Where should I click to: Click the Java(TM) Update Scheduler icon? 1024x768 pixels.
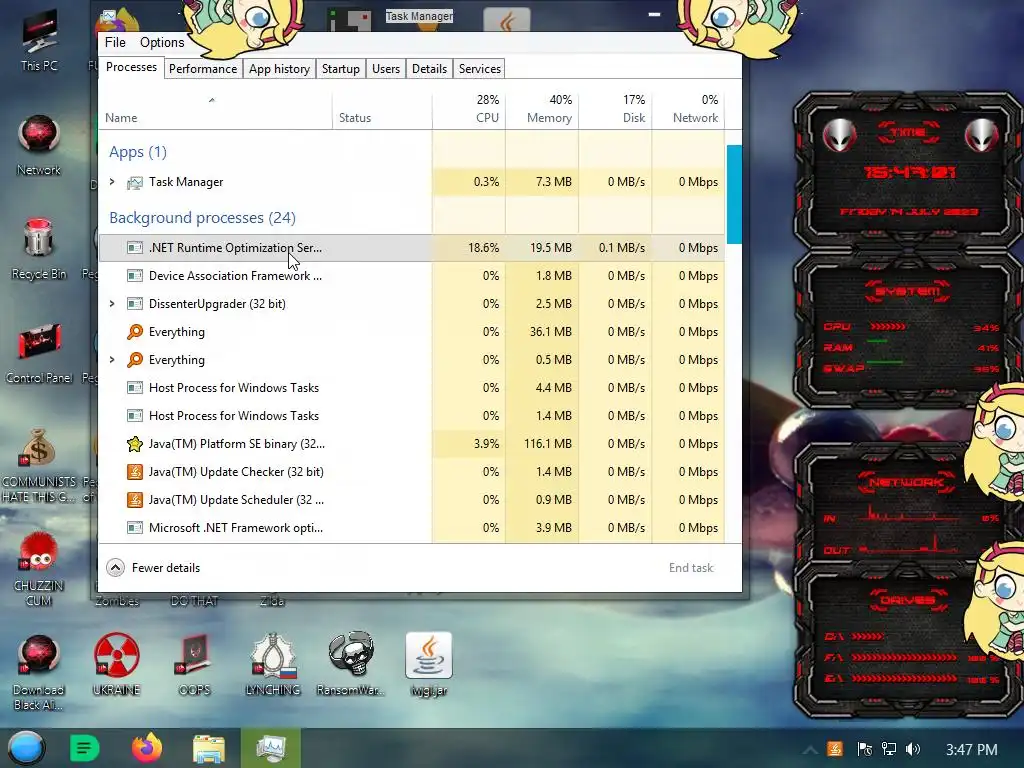pos(135,500)
